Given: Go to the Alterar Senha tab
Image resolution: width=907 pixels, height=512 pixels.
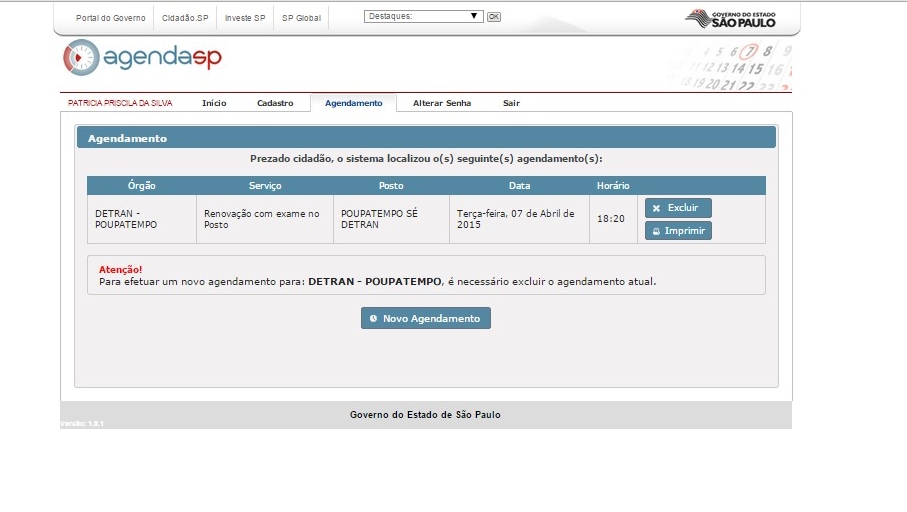Looking at the screenshot, I should [441, 103].
